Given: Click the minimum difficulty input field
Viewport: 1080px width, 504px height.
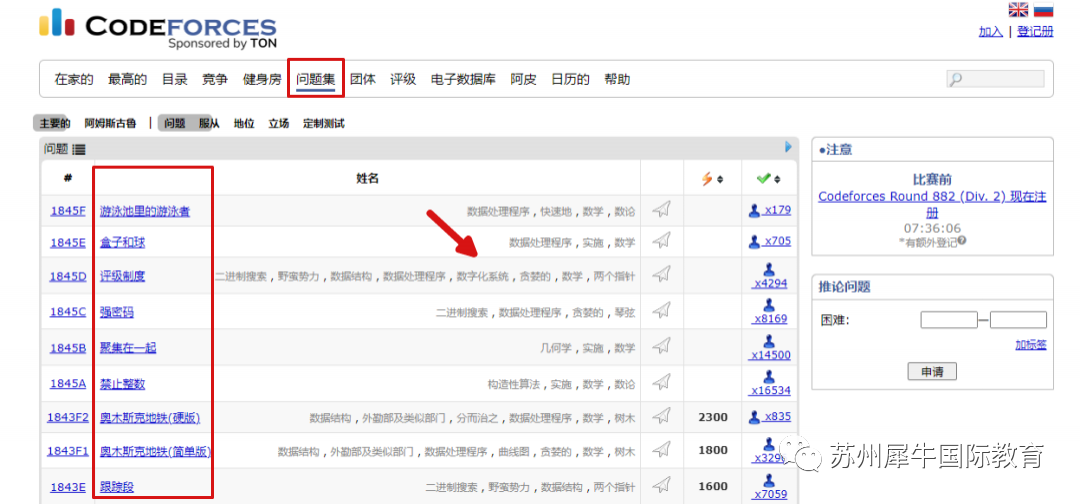Looking at the screenshot, I should 948,320.
